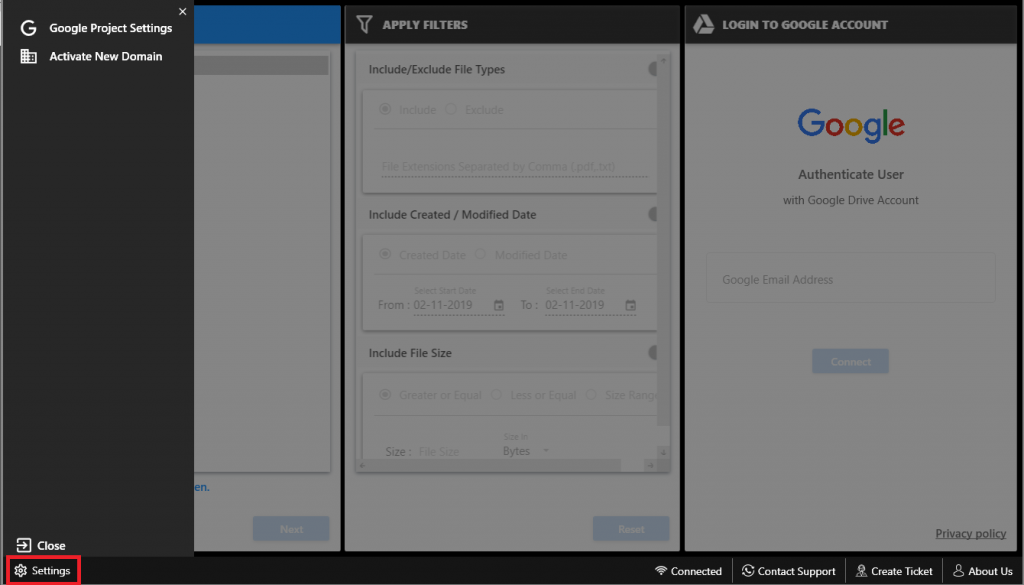Dismiss the side menu with the X

182,12
